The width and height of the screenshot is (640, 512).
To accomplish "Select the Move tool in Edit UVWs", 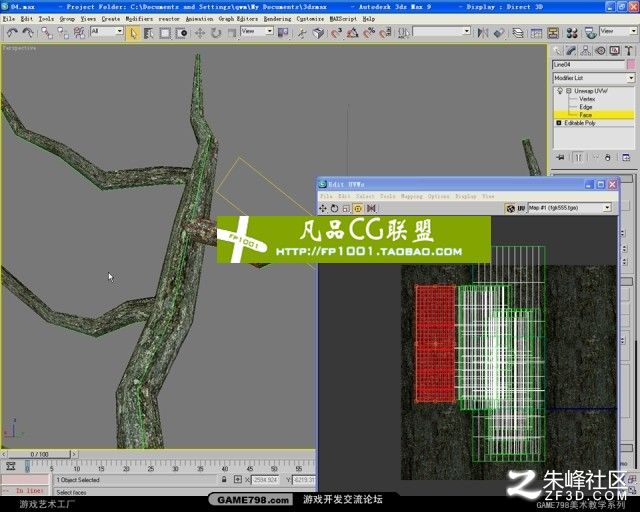I will pos(323,208).
